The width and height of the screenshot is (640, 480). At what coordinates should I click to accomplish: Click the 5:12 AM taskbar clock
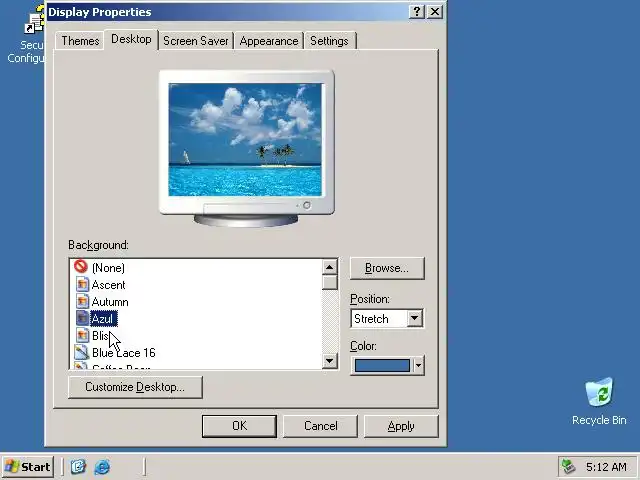click(x=606, y=467)
